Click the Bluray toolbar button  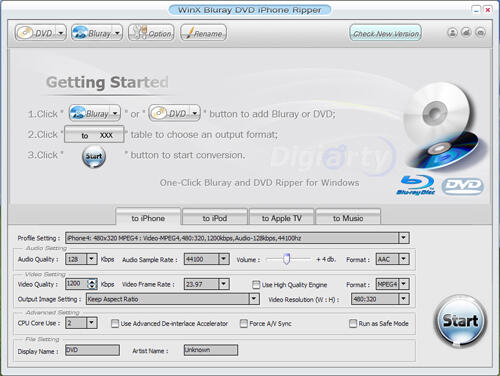[92, 33]
